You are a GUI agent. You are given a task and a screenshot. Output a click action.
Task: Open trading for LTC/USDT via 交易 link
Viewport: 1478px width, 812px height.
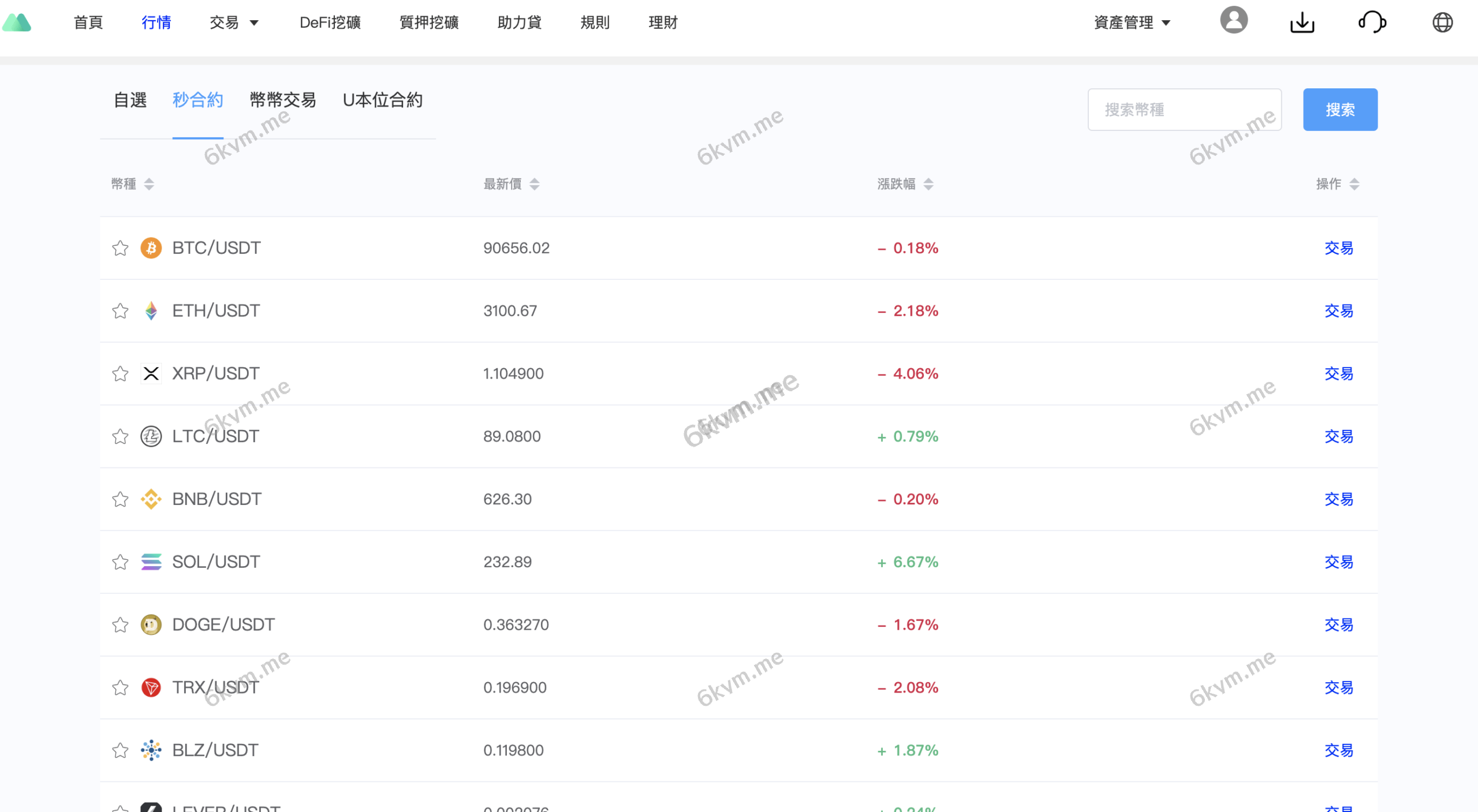coord(1338,436)
